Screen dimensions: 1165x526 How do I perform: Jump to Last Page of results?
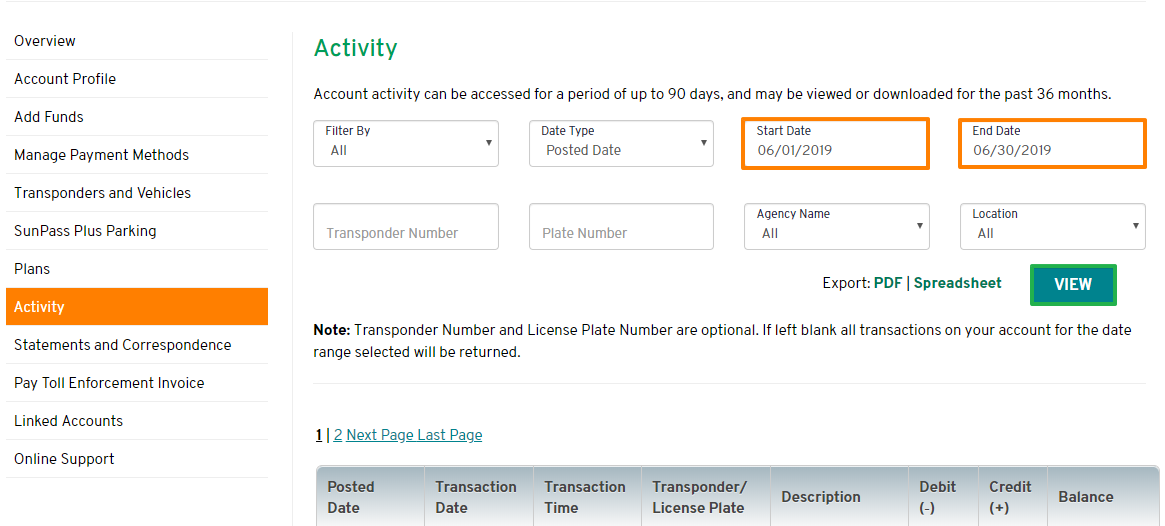point(450,435)
